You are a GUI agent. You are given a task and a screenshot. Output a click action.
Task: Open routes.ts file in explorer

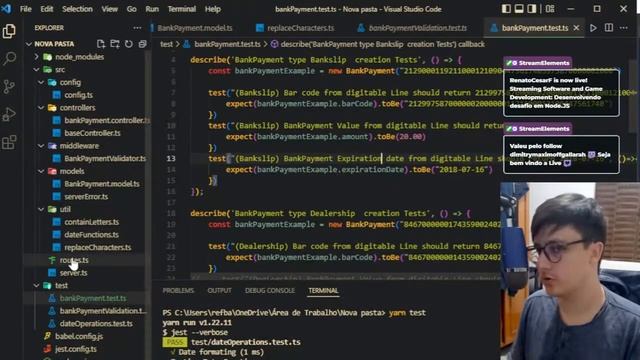coord(74,260)
